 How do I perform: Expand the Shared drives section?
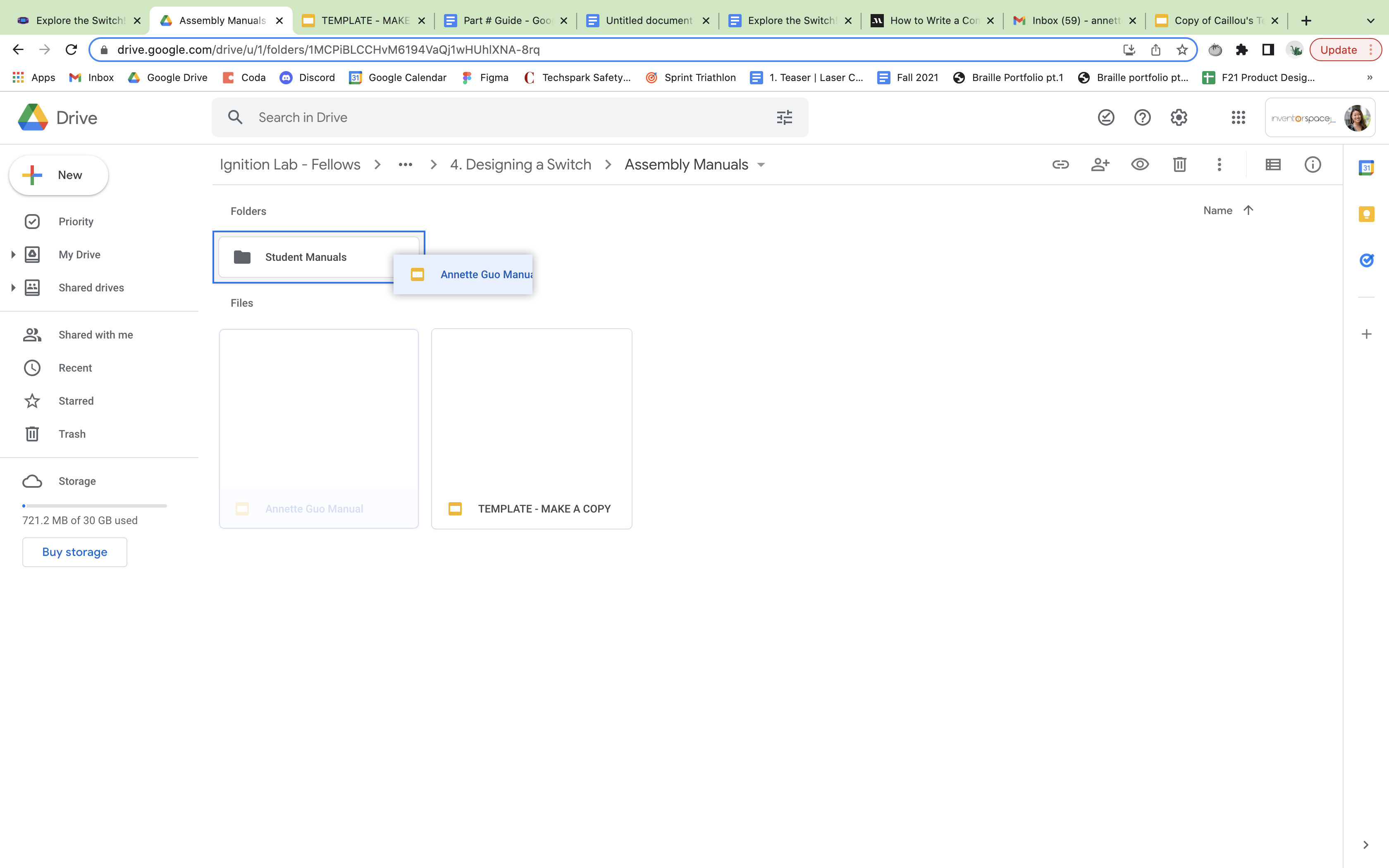[14, 287]
